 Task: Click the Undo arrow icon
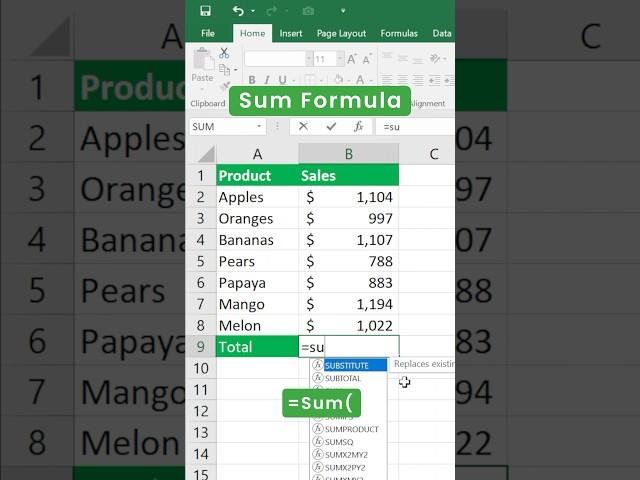point(237,11)
